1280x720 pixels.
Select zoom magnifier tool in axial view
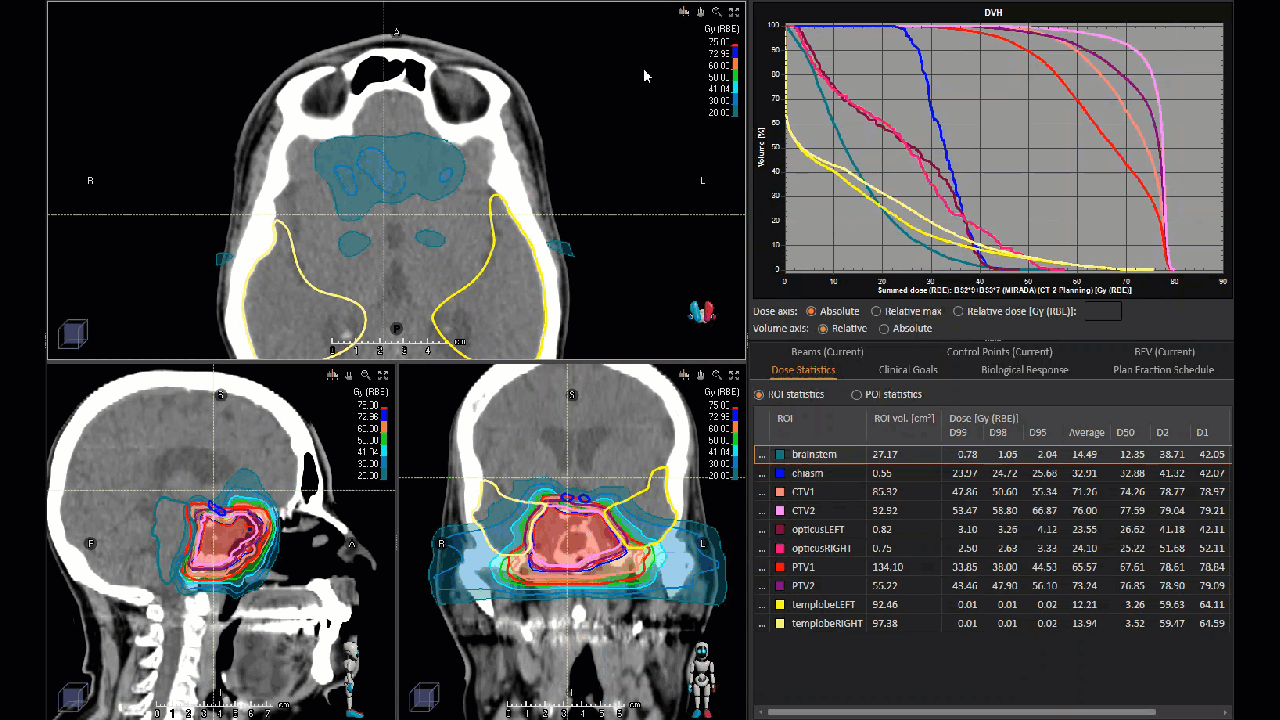pyautogui.click(x=718, y=12)
